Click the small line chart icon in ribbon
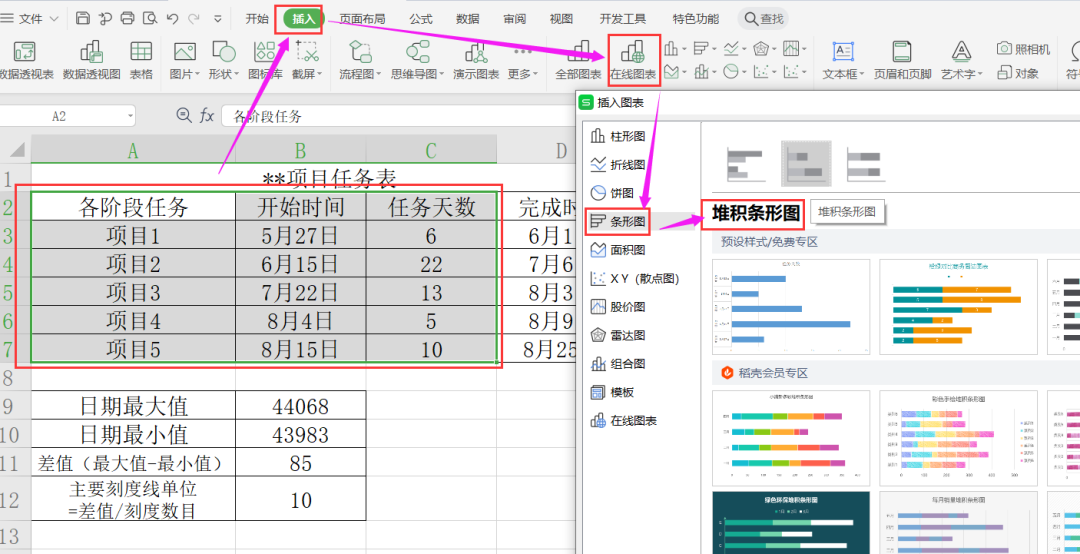Screen dimensions: 1080x554 pyautogui.click(x=731, y=49)
